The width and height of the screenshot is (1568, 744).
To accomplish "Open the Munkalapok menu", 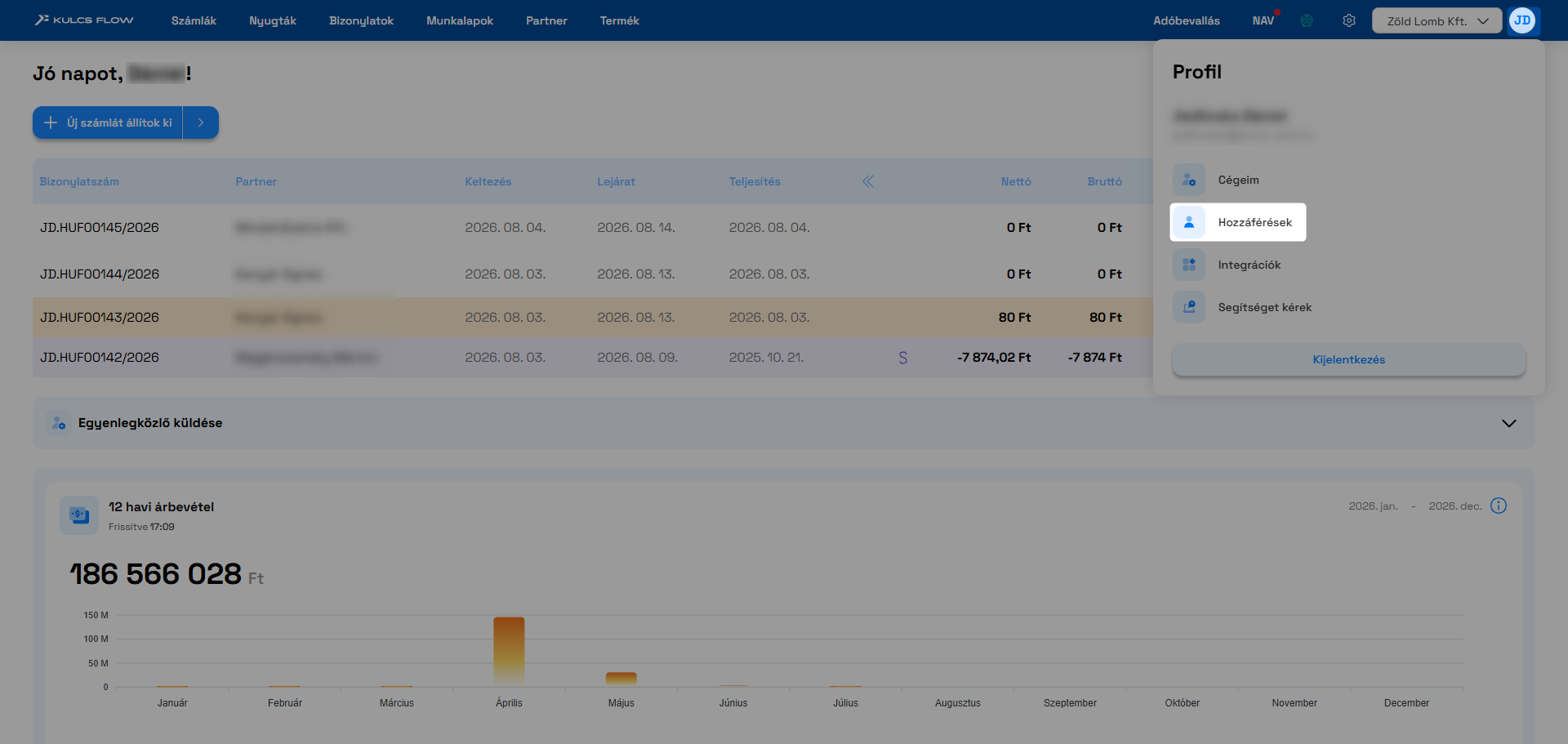I will 460,20.
